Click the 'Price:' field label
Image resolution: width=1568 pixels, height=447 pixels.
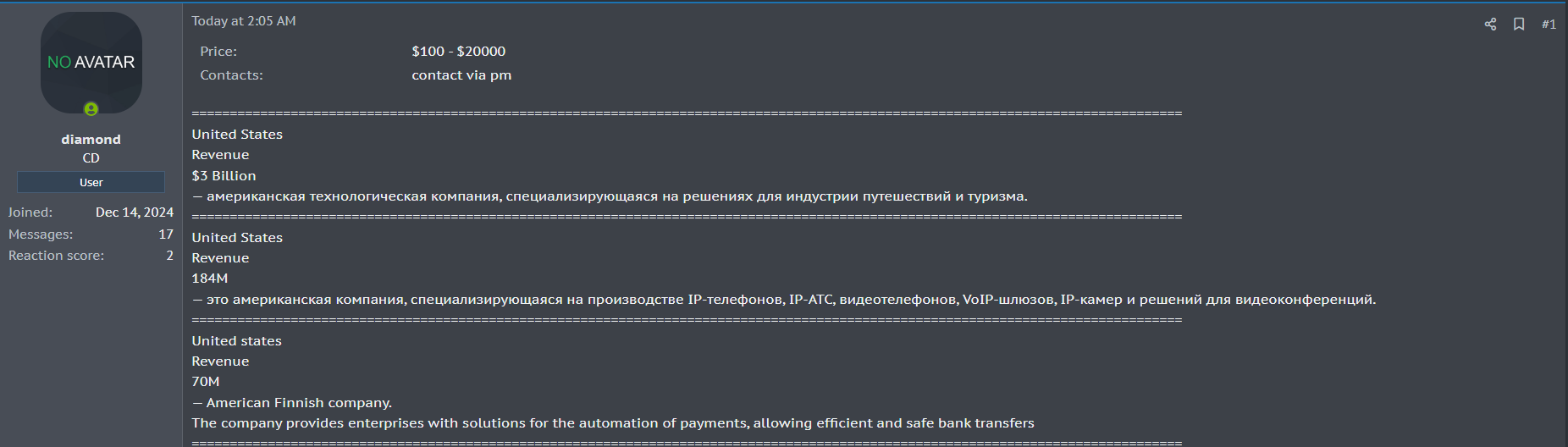tap(218, 52)
